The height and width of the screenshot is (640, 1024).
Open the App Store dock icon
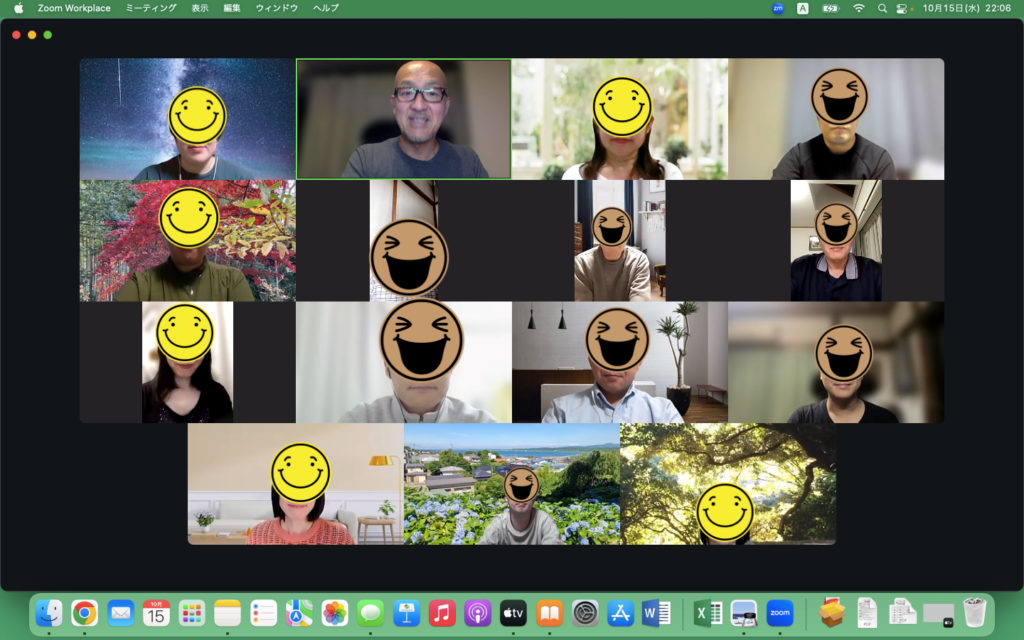[620, 612]
